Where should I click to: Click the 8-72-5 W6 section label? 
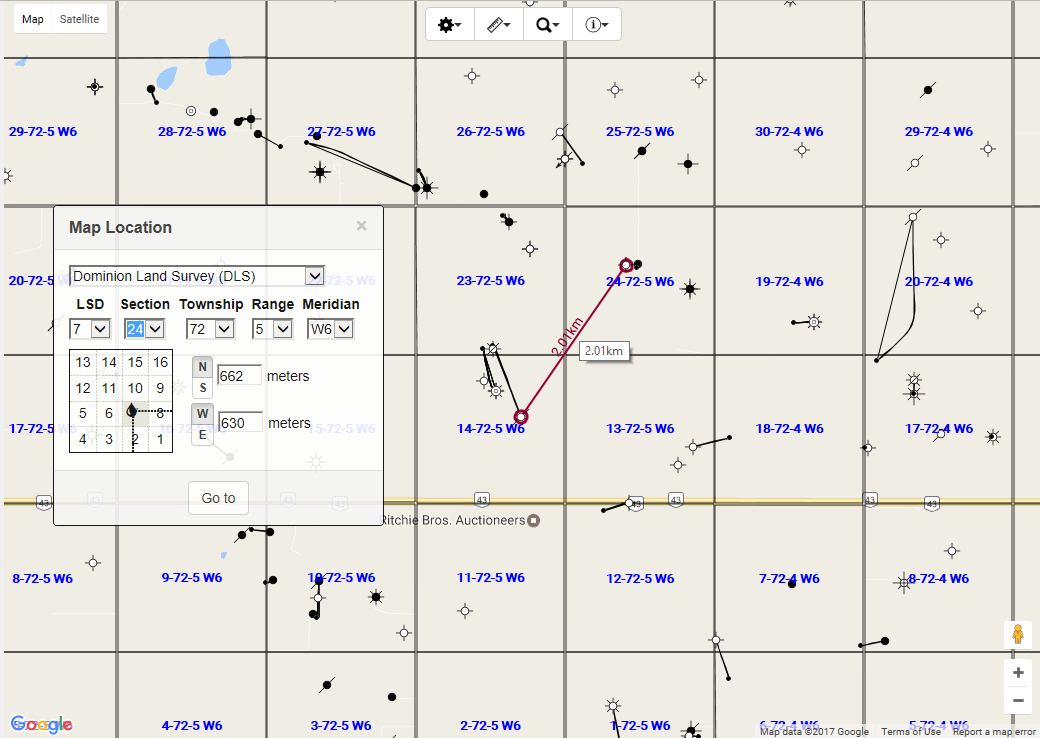42,578
